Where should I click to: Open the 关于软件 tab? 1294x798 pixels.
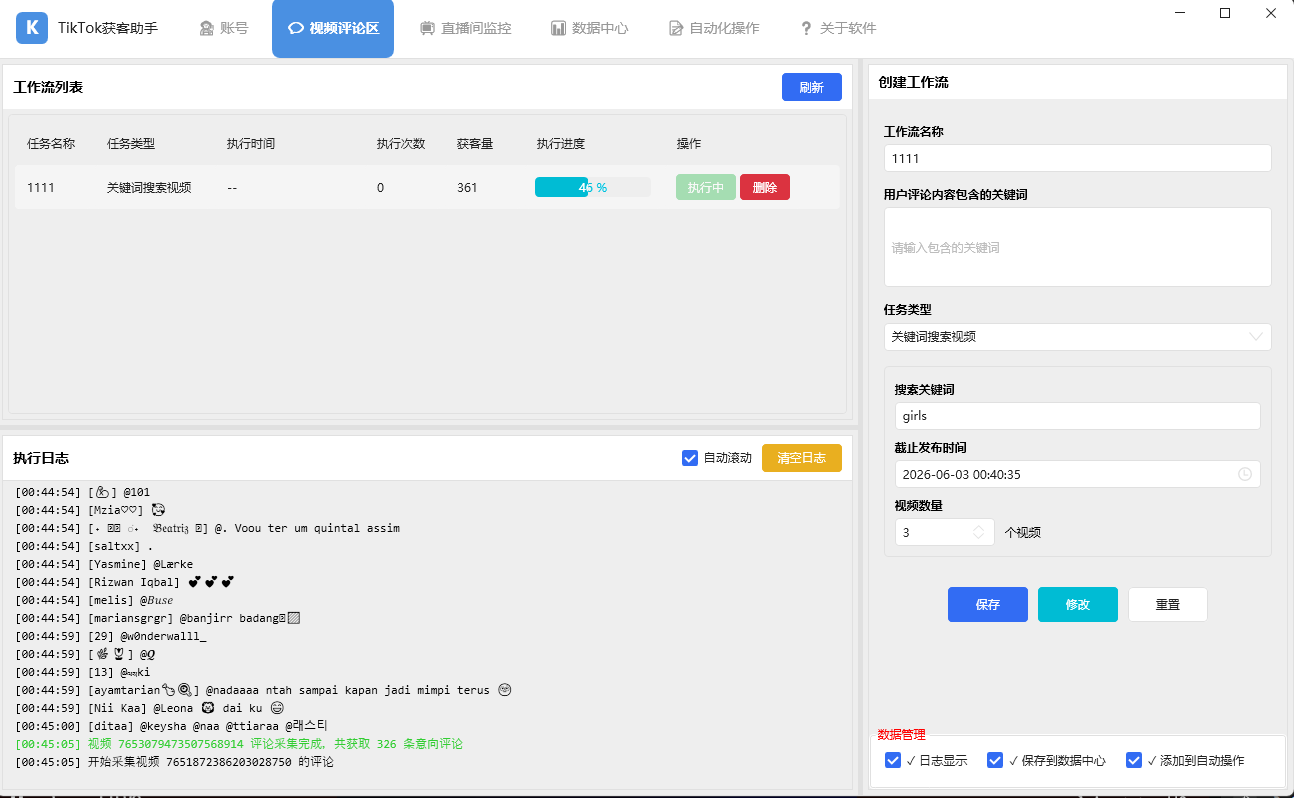(838, 28)
